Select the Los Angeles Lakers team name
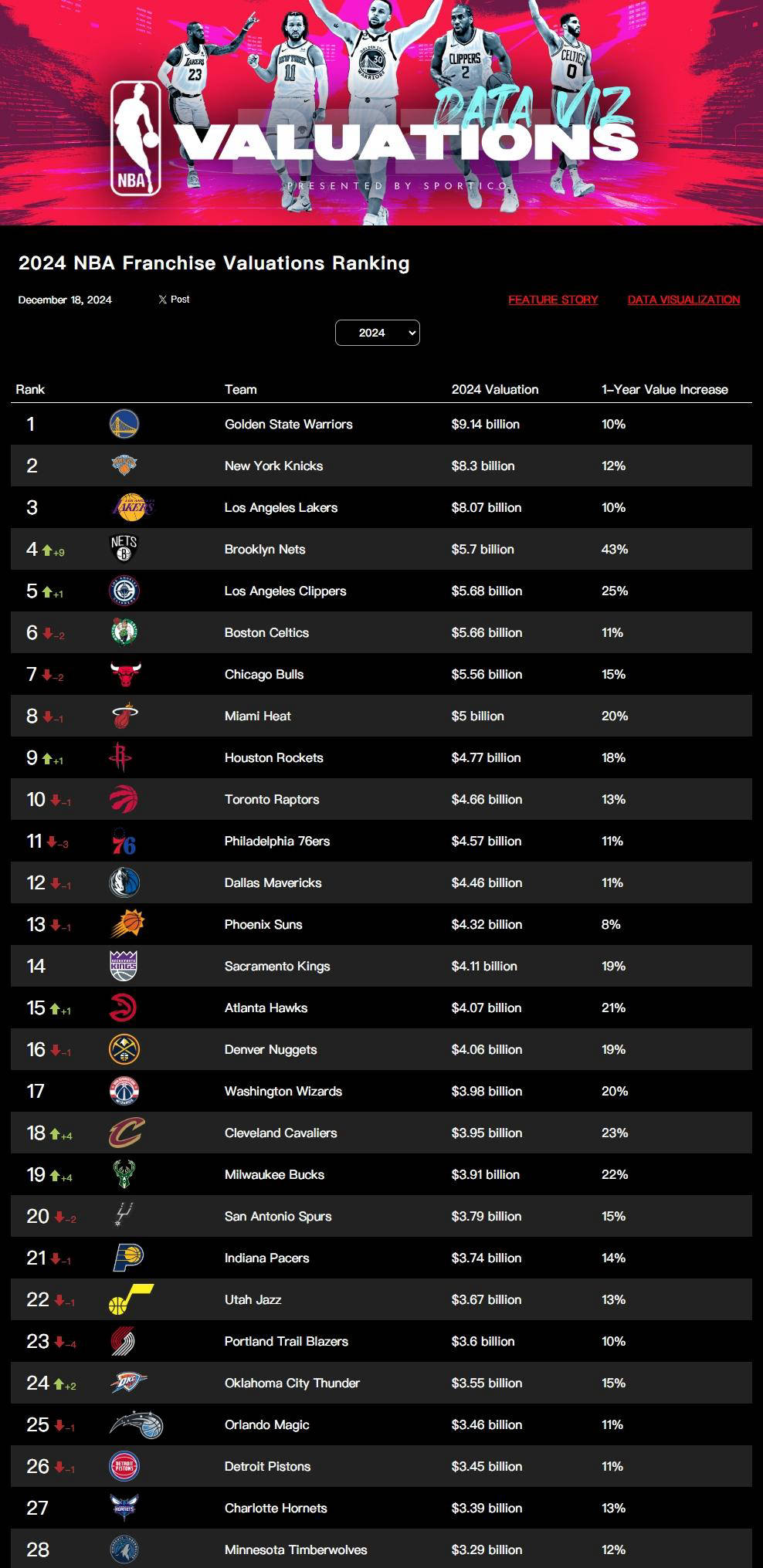This screenshot has width=763, height=1568. [281, 507]
